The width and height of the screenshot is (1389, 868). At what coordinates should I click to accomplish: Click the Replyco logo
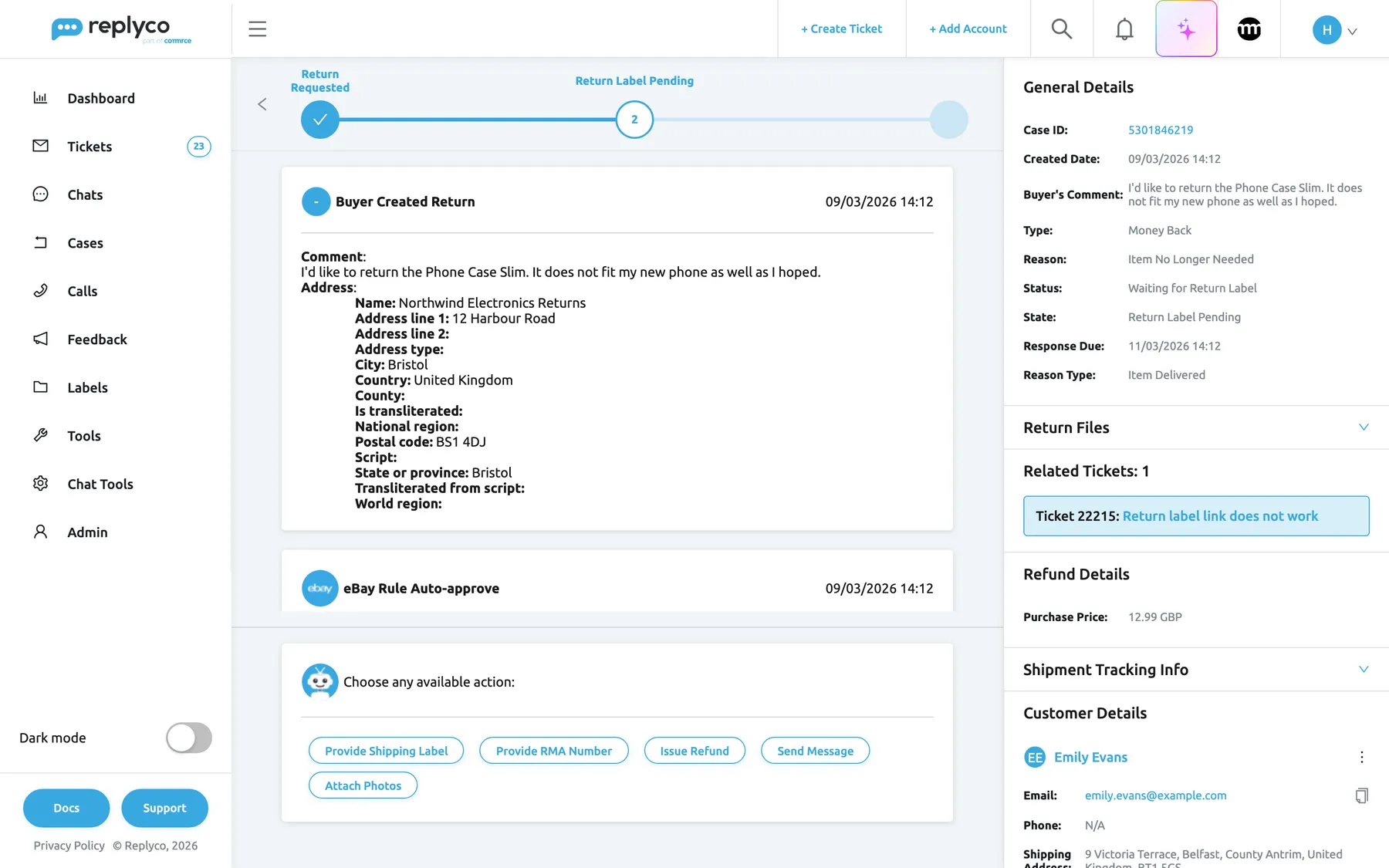tap(121, 29)
